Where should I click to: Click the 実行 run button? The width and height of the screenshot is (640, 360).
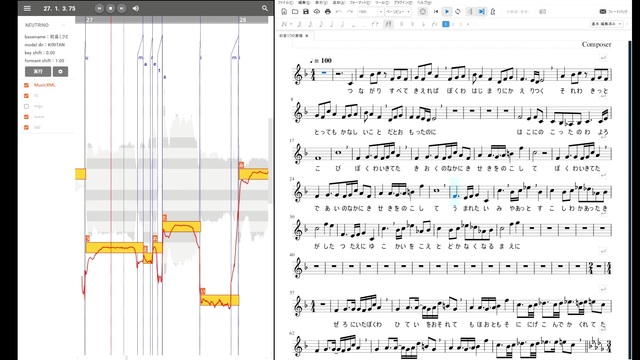tap(38, 71)
